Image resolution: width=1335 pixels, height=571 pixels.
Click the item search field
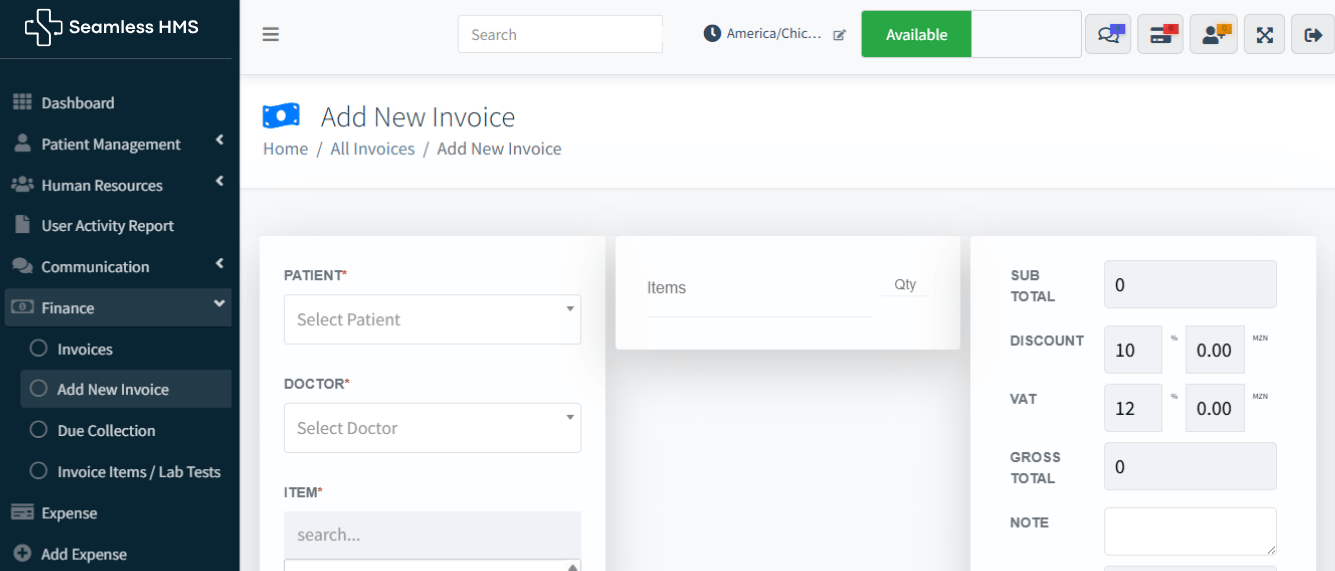(432, 535)
